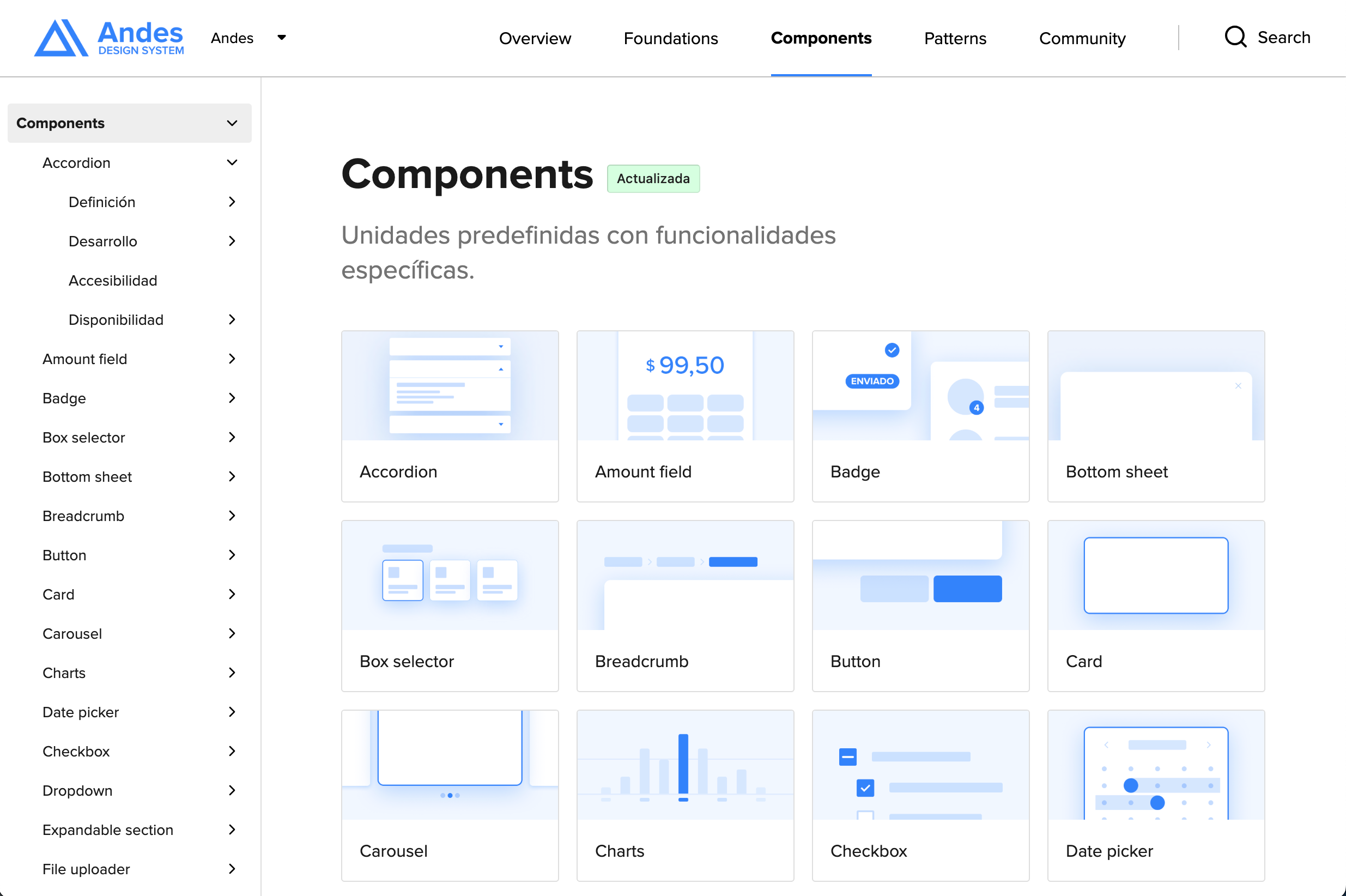Open the Accordion card illustration
Image resolution: width=1346 pixels, height=896 pixels.
(x=450, y=386)
